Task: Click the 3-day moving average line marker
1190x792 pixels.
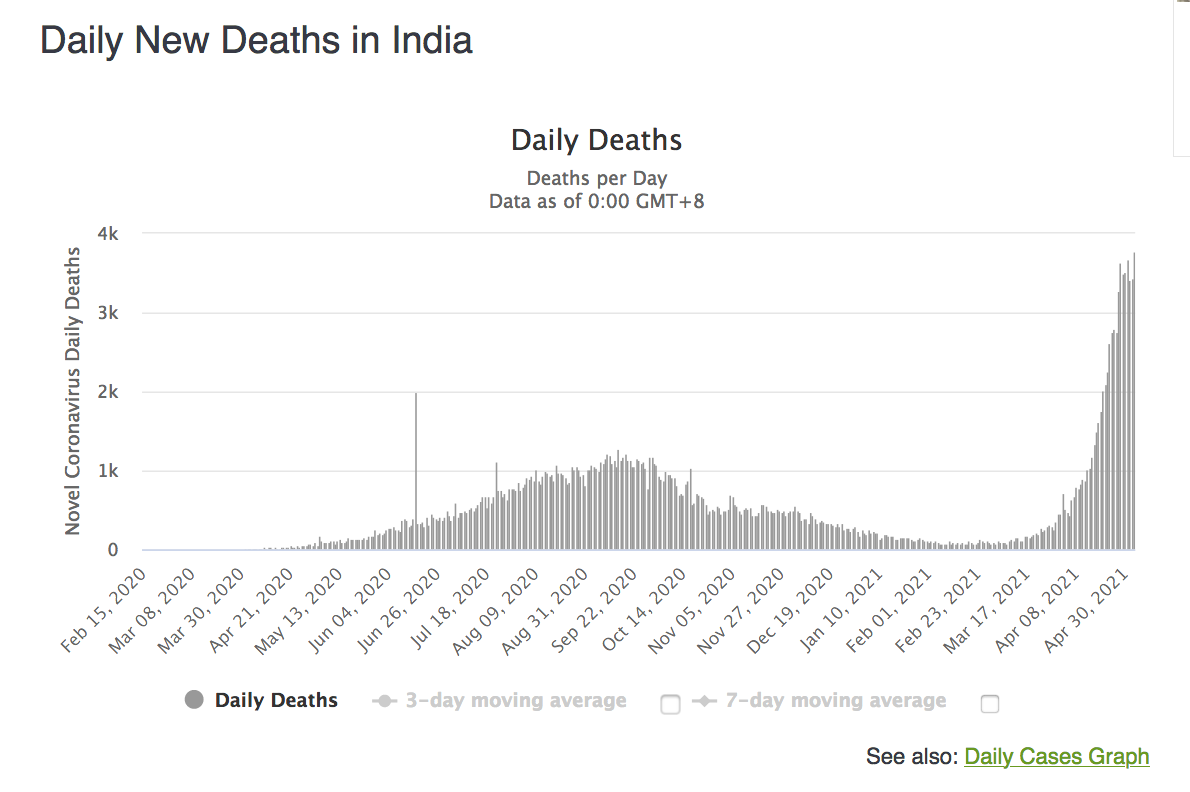Action: coord(384,701)
